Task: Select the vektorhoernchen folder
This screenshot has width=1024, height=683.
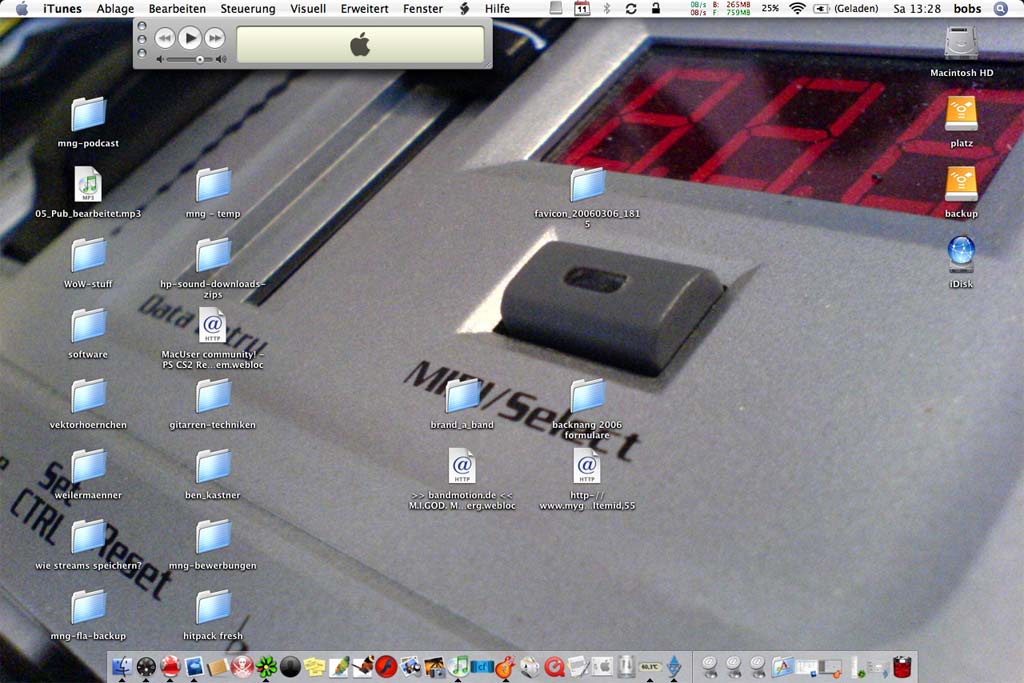Action: click(88, 395)
